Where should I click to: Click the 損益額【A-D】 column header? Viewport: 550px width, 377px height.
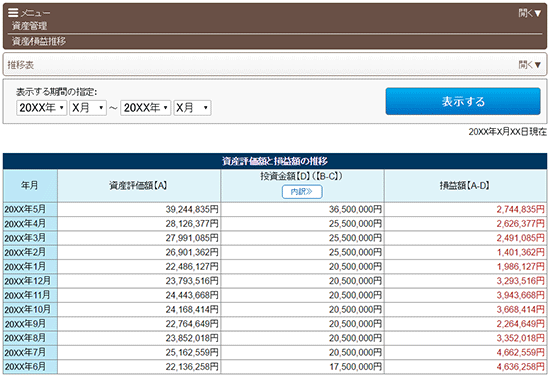(465, 186)
